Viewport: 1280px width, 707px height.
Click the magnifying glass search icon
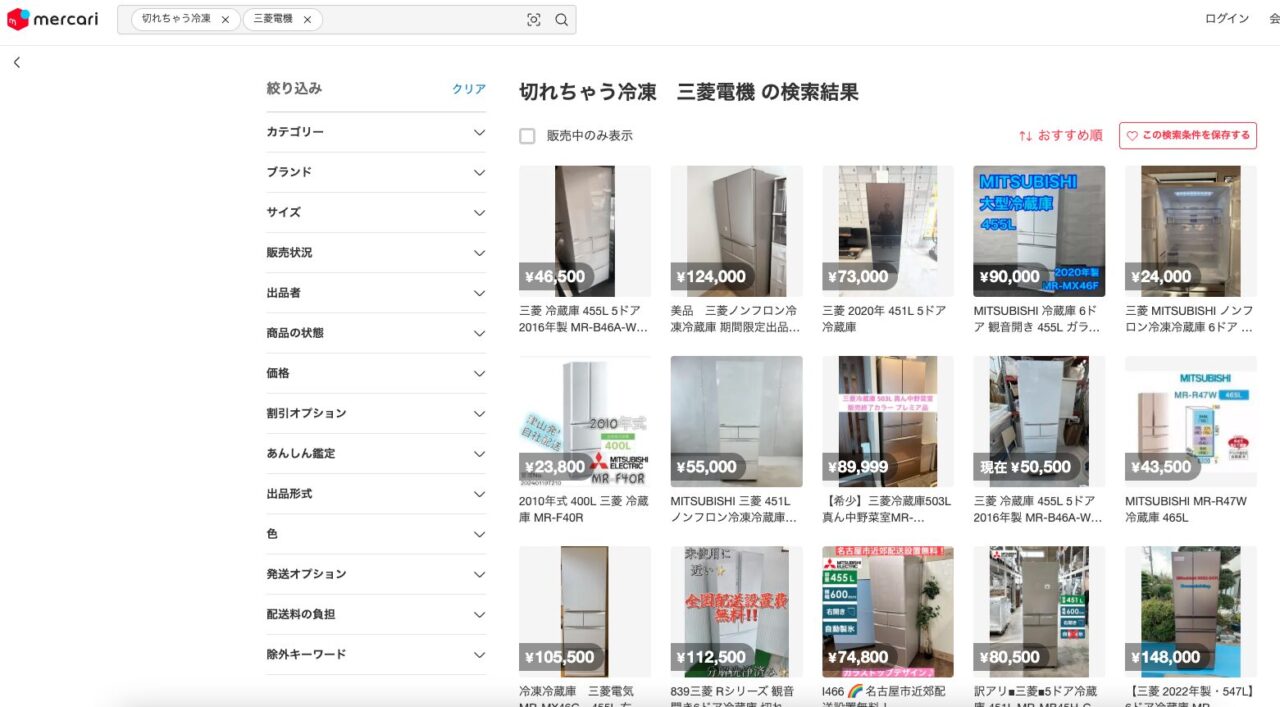[561, 20]
